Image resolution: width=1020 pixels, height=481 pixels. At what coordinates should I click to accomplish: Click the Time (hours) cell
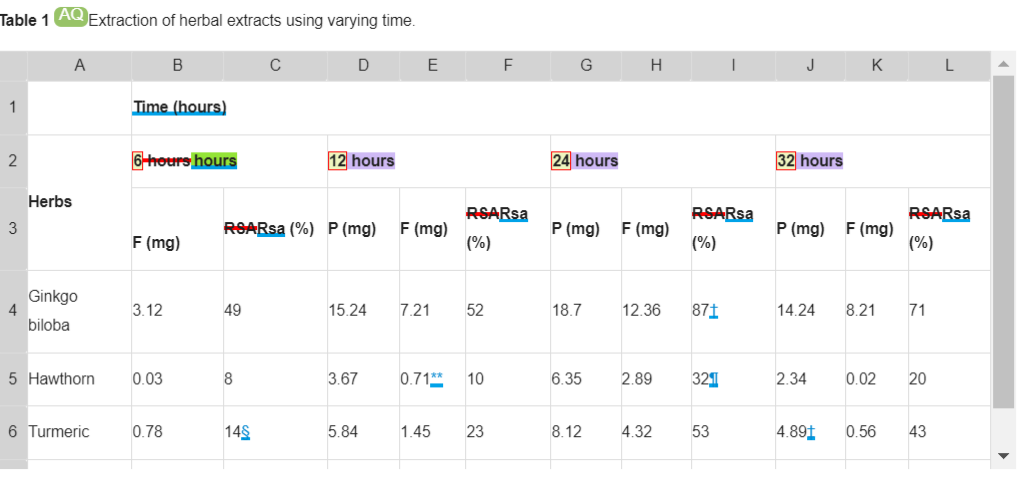tap(180, 107)
